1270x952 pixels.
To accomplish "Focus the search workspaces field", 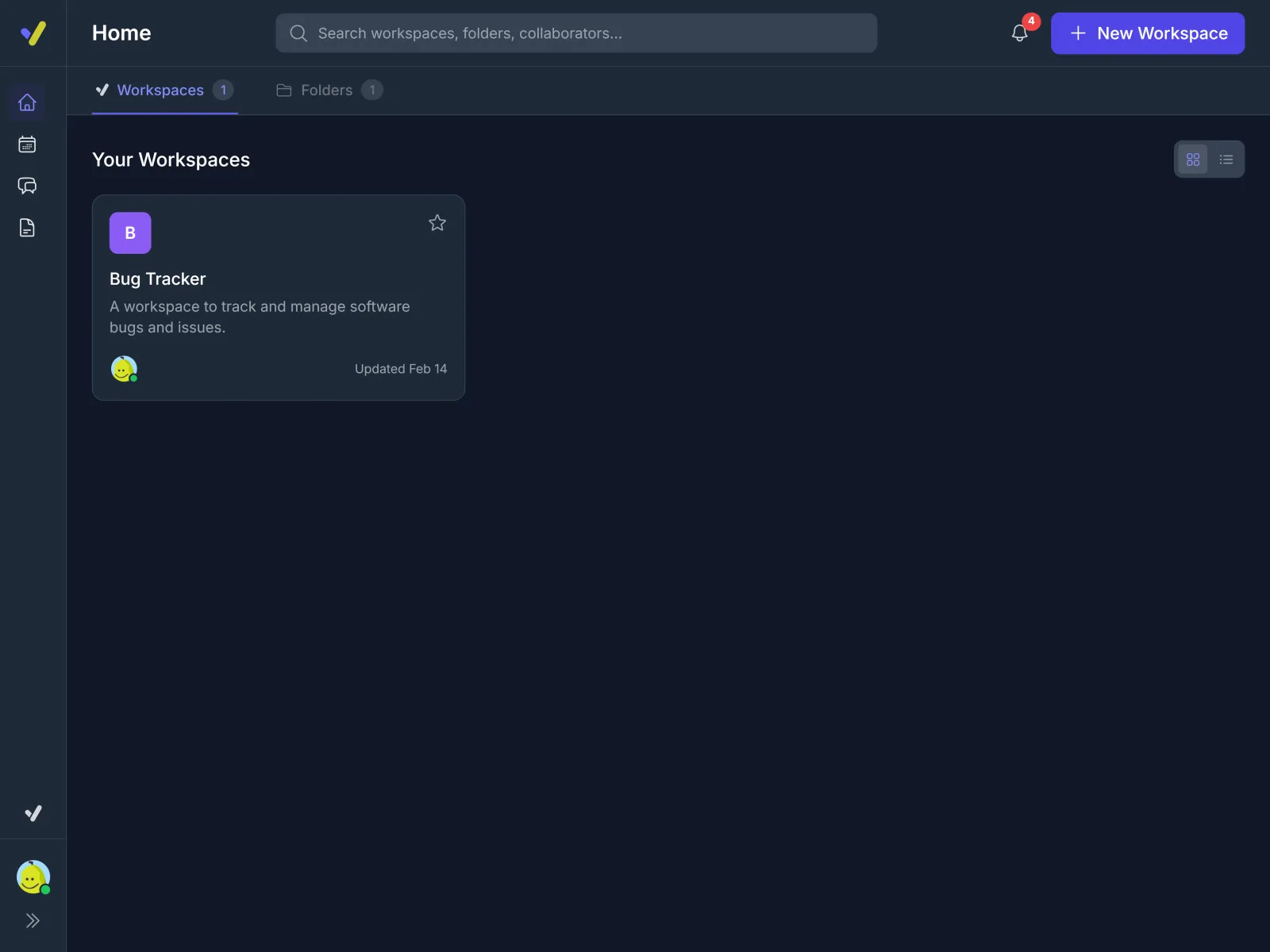I will [x=576, y=33].
